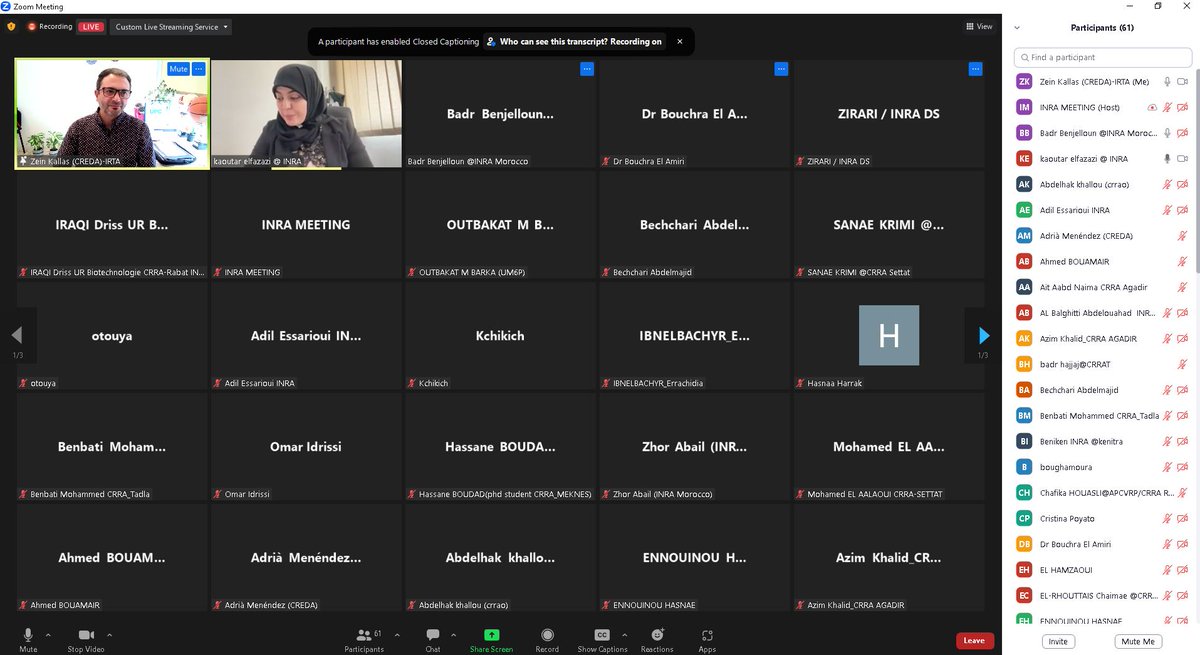Click the Mute button on Zein Kallas tile
The height and width of the screenshot is (655, 1200).
pos(178,69)
